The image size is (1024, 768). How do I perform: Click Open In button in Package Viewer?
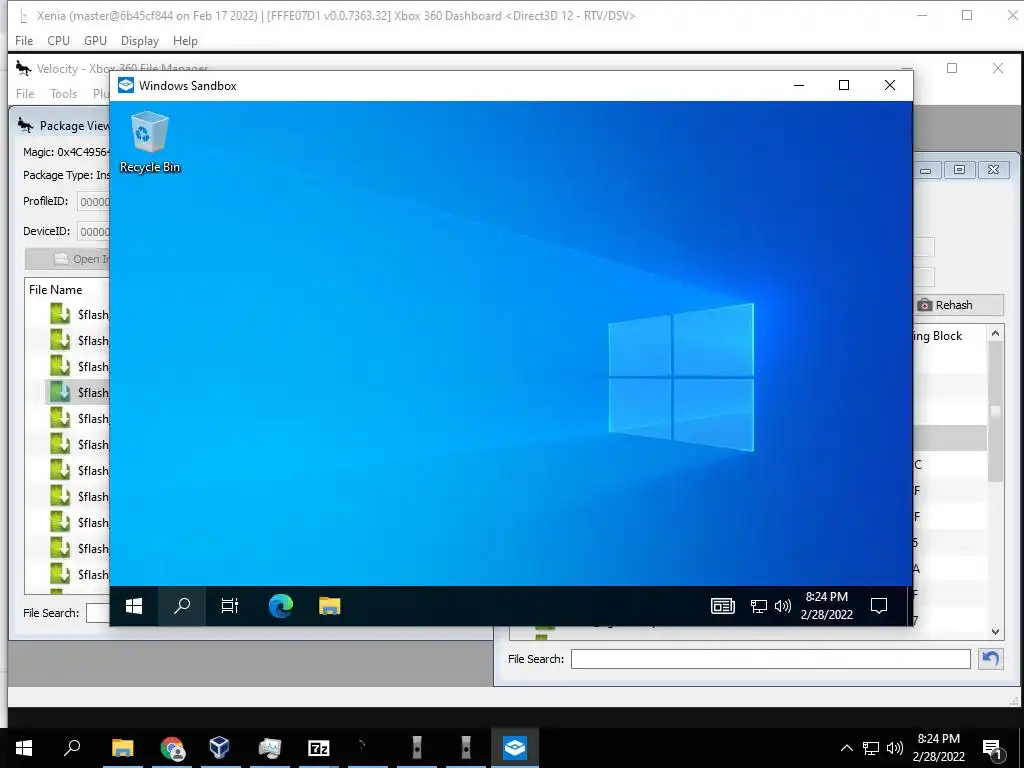(67, 259)
